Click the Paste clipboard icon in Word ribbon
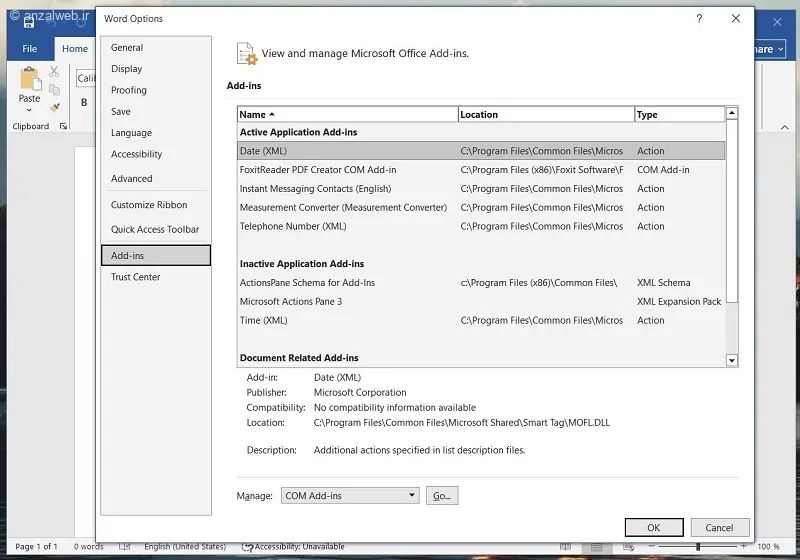 pos(30,79)
